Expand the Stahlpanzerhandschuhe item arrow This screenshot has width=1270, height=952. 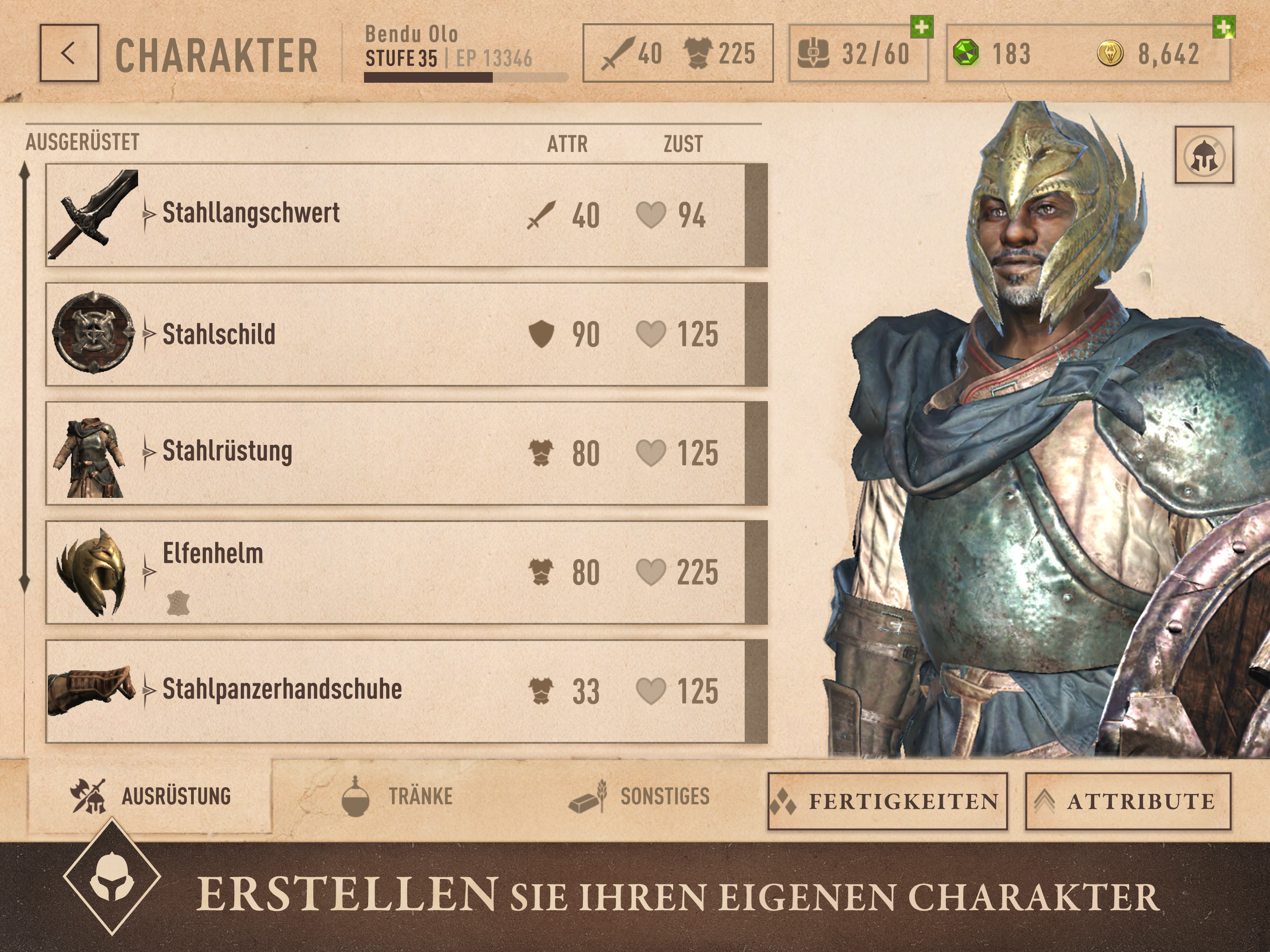tap(148, 690)
